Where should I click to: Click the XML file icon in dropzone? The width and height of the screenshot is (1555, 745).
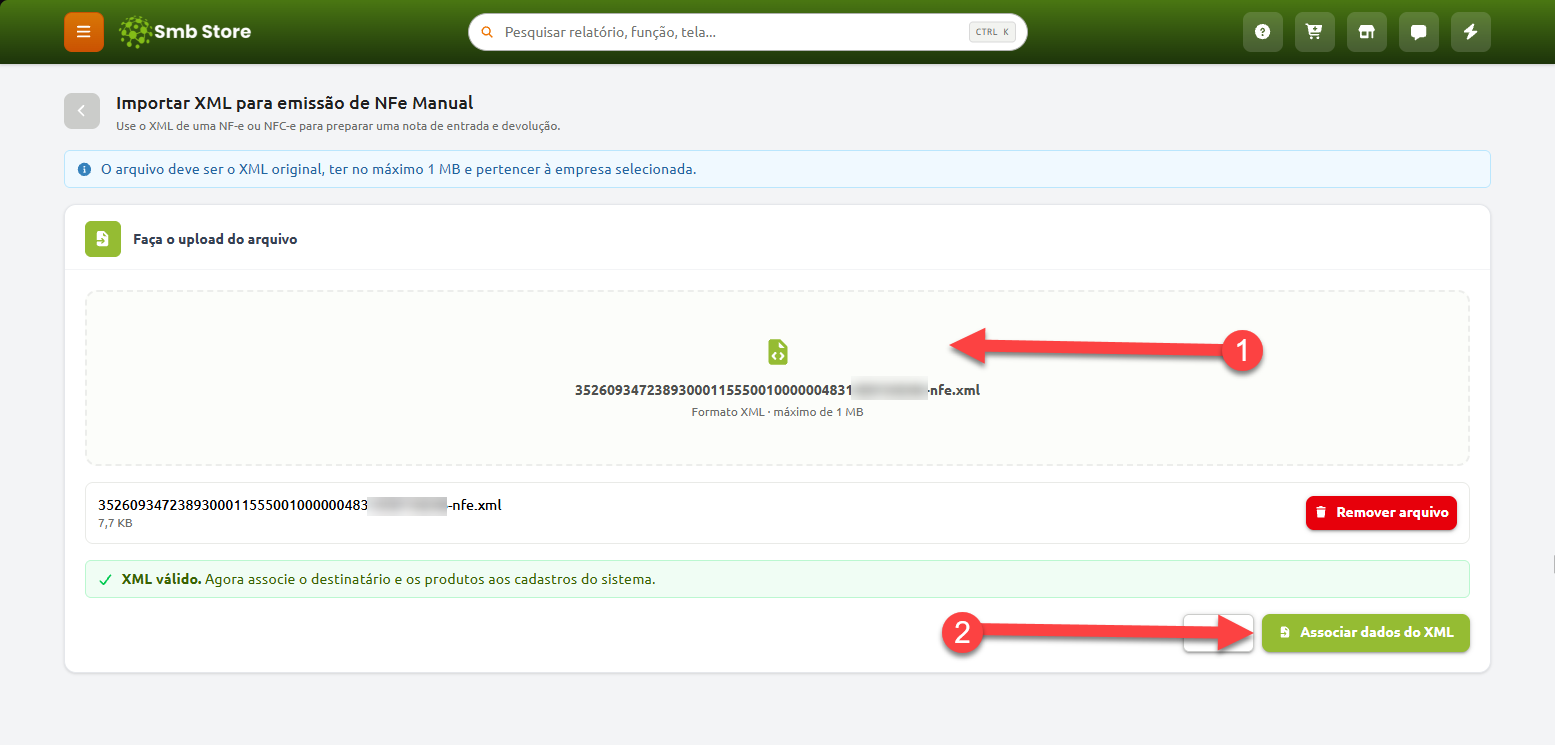[x=777, y=352]
